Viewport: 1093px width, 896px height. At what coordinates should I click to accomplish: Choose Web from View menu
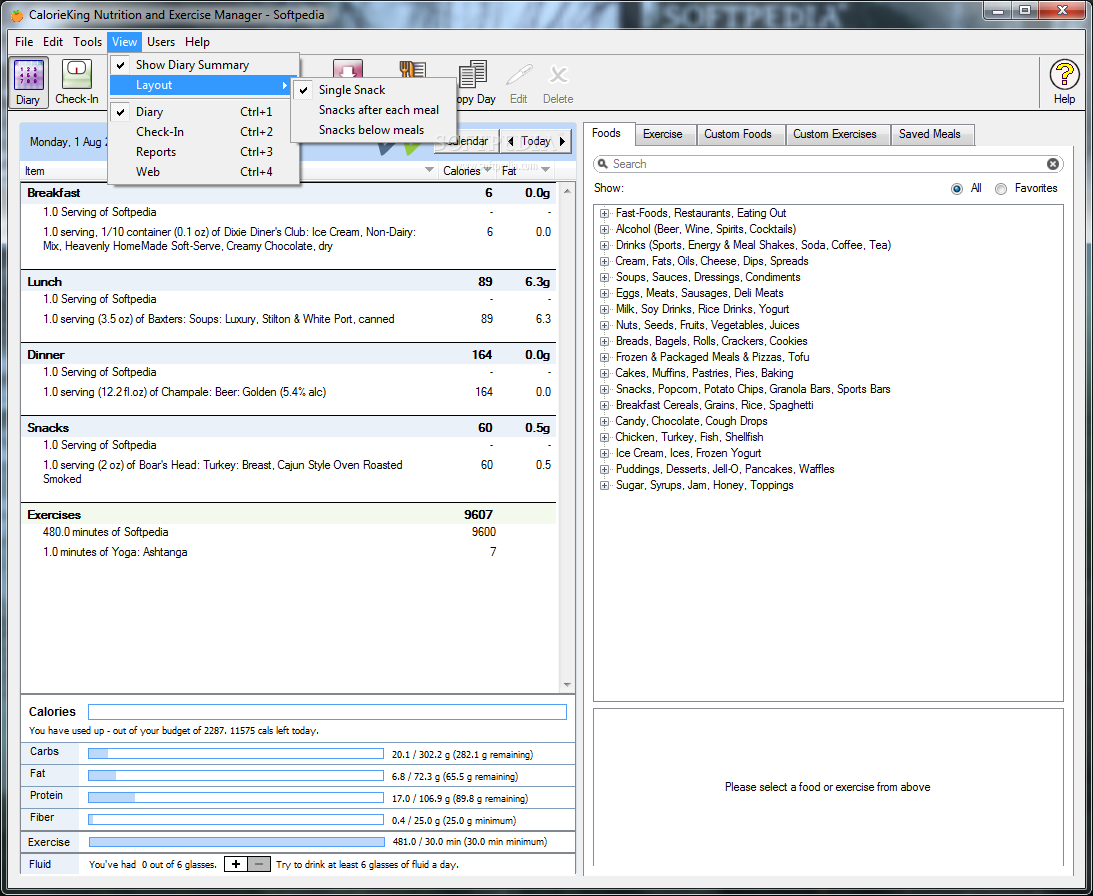[x=204, y=172]
